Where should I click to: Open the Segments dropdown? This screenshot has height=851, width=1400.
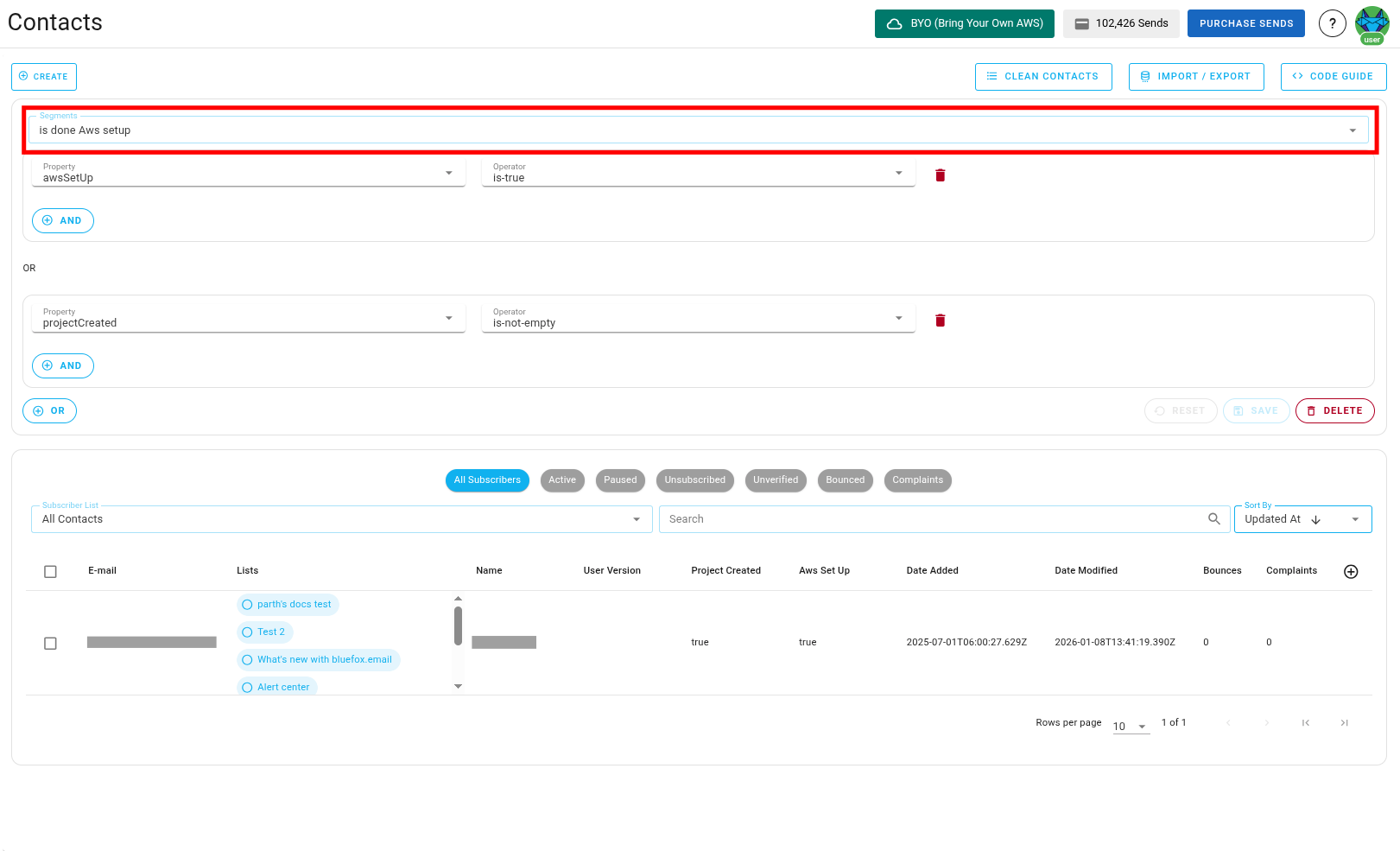[x=1352, y=130]
